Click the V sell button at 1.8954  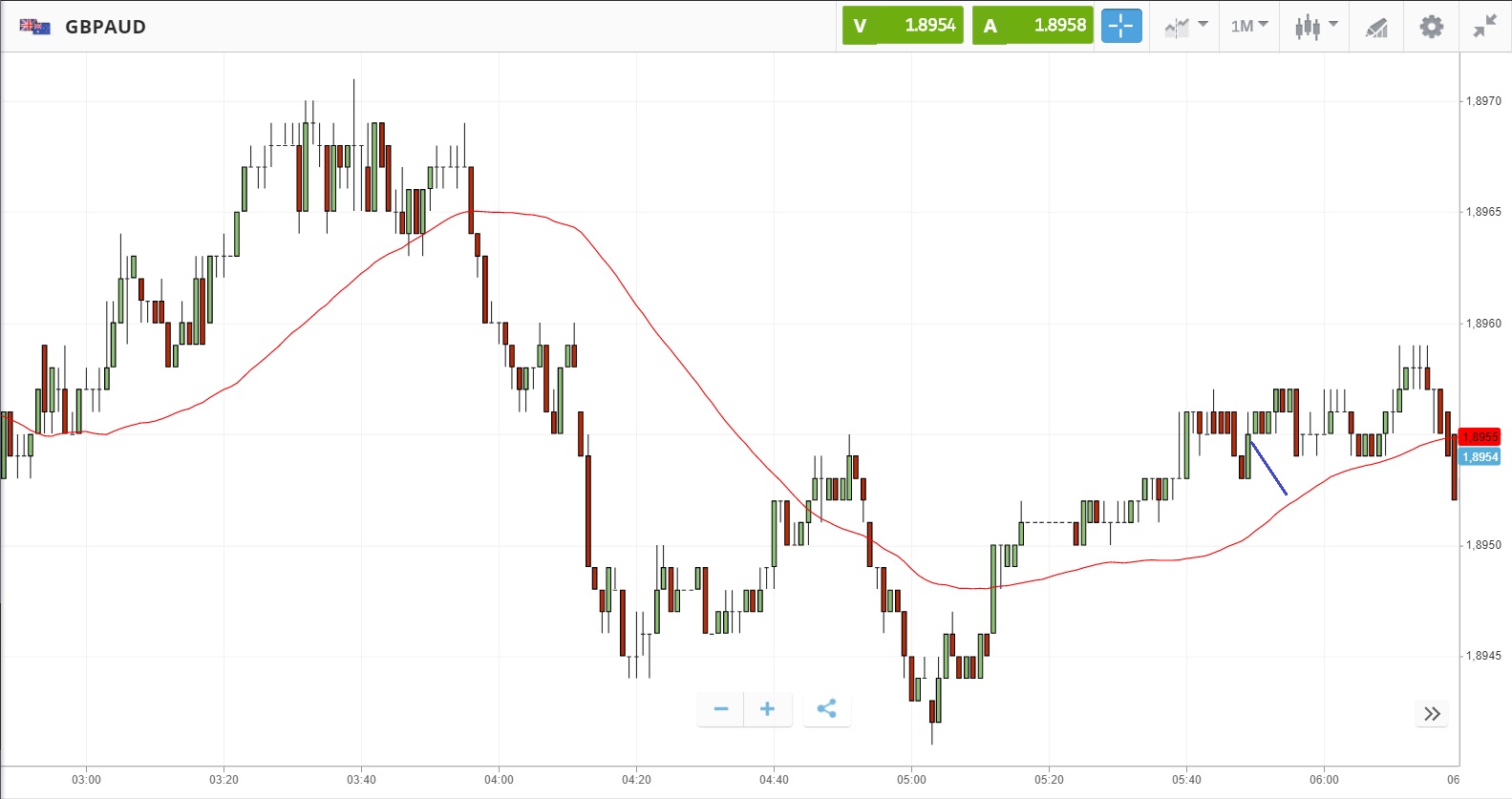click(903, 26)
